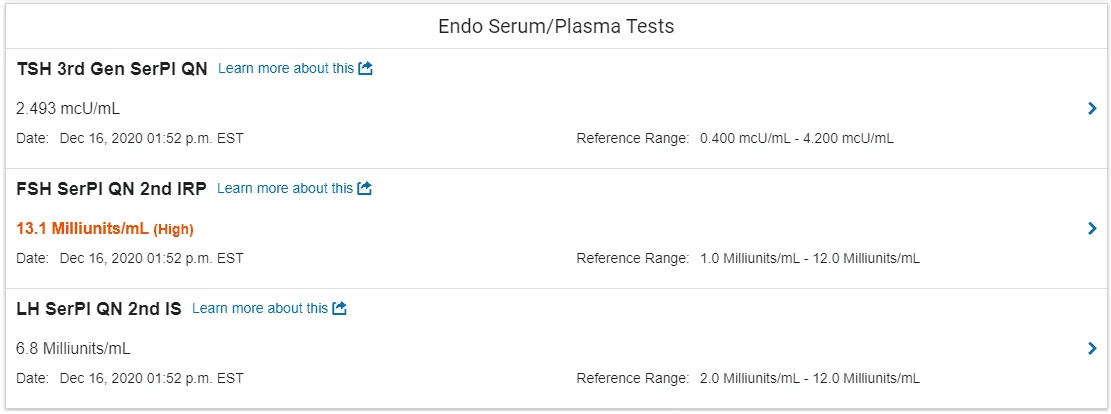1111x414 pixels.
Task: Click LH reference range 2.0 - 12.0 text
Action: (x=810, y=378)
